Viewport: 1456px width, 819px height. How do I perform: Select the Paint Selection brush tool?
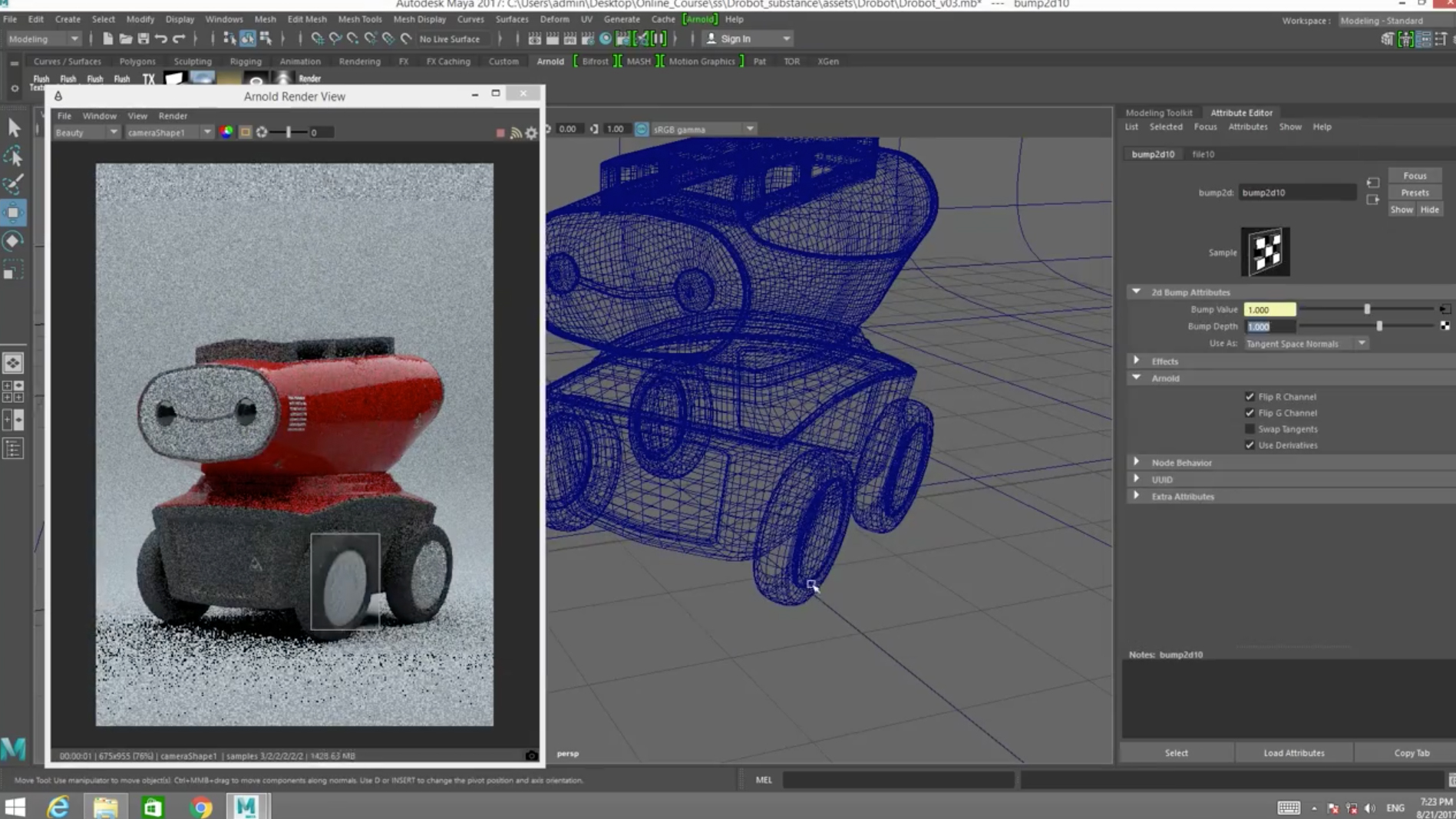coord(13,184)
